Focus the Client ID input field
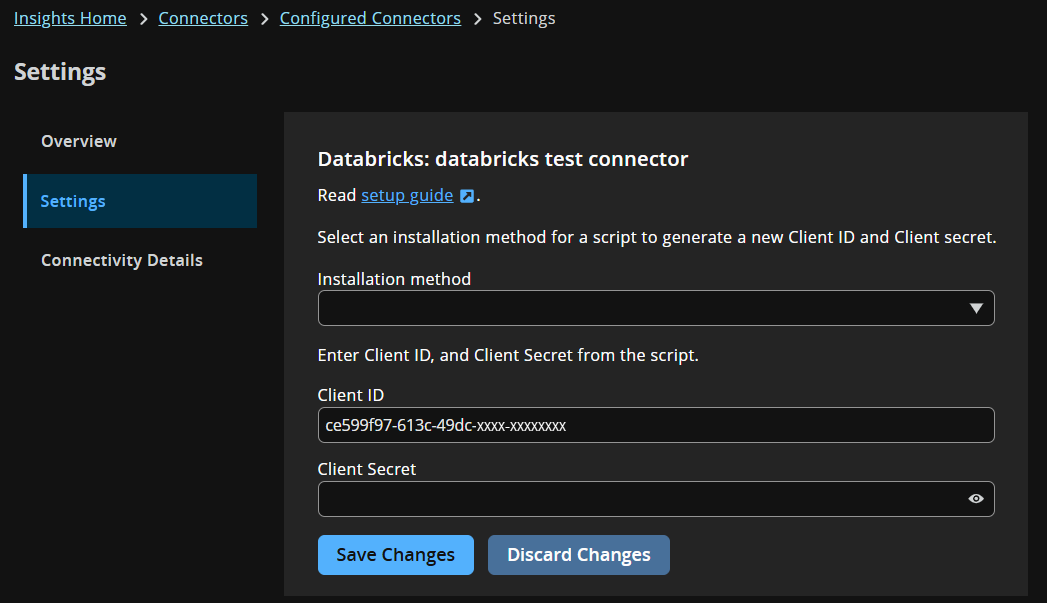The width and height of the screenshot is (1047, 603). tap(656, 425)
